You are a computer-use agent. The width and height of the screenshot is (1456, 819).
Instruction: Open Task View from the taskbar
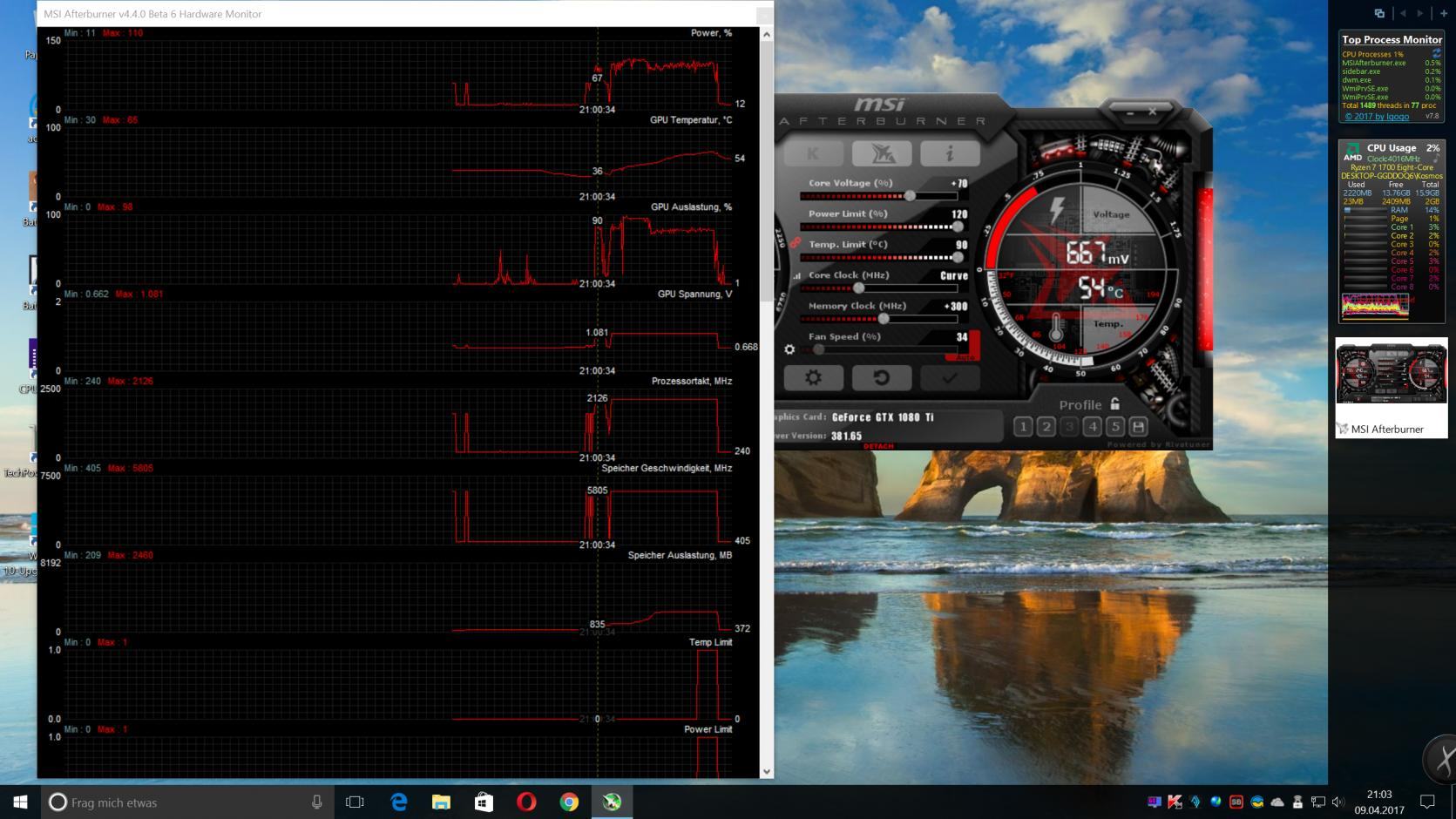(x=355, y=802)
